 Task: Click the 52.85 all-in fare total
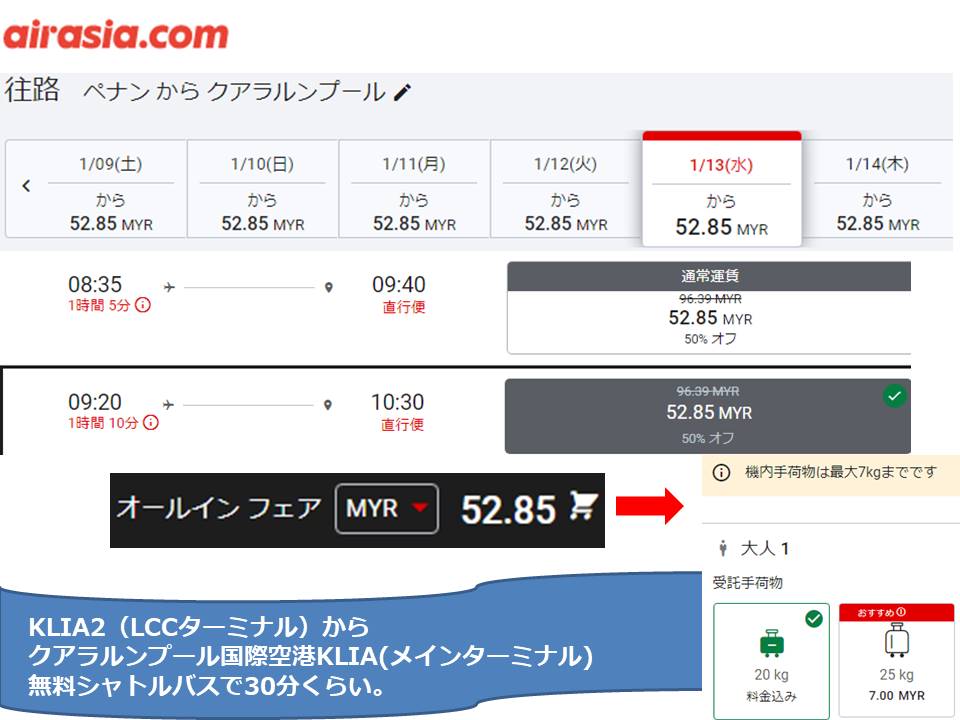pyautogui.click(x=508, y=509)
